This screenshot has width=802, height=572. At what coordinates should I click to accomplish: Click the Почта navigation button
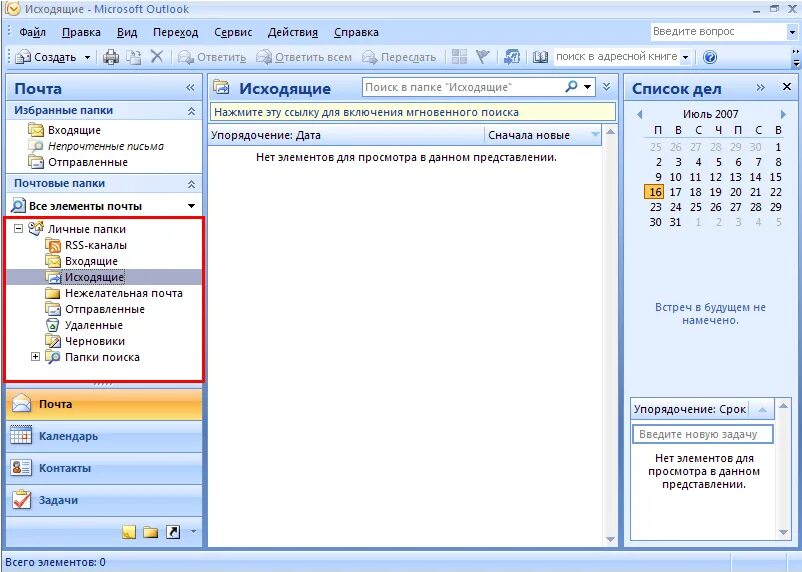104,404
